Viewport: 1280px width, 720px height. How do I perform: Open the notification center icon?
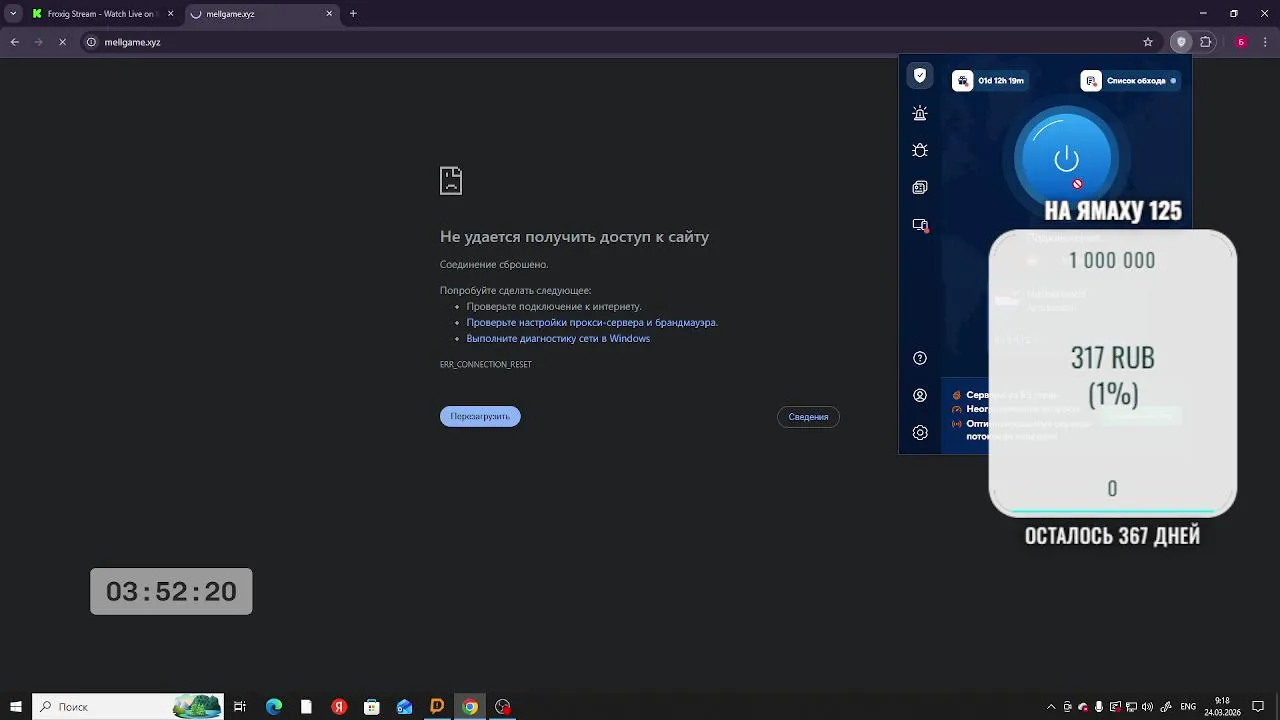pyautogui.click(x=1258, y=707)
